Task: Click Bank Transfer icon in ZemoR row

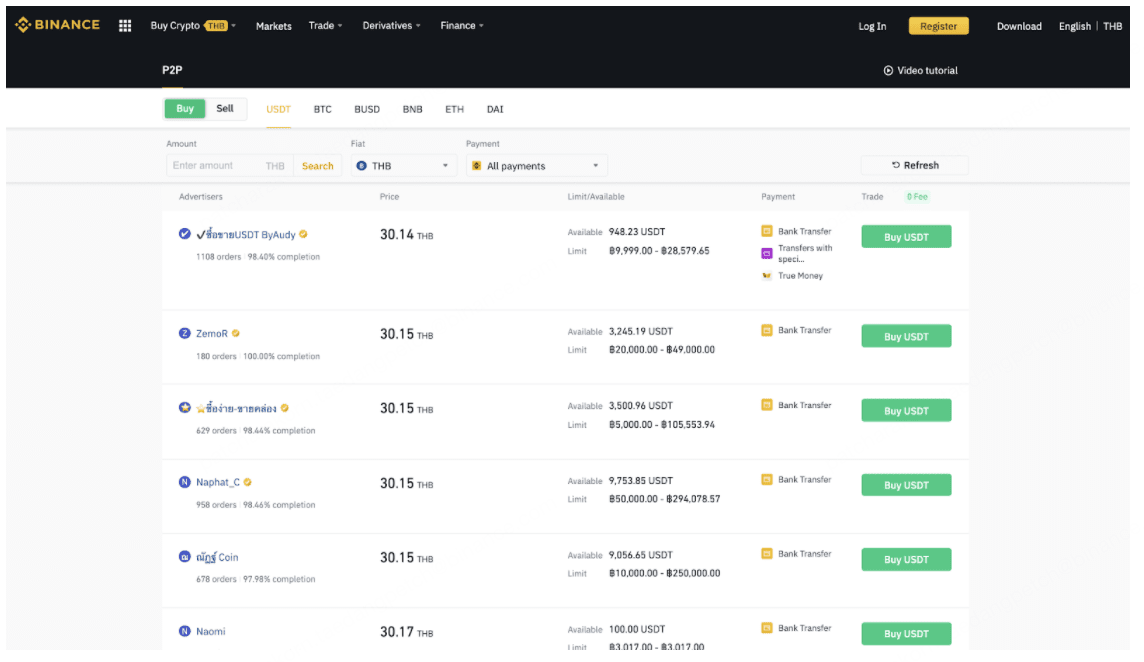Action: 767,330
